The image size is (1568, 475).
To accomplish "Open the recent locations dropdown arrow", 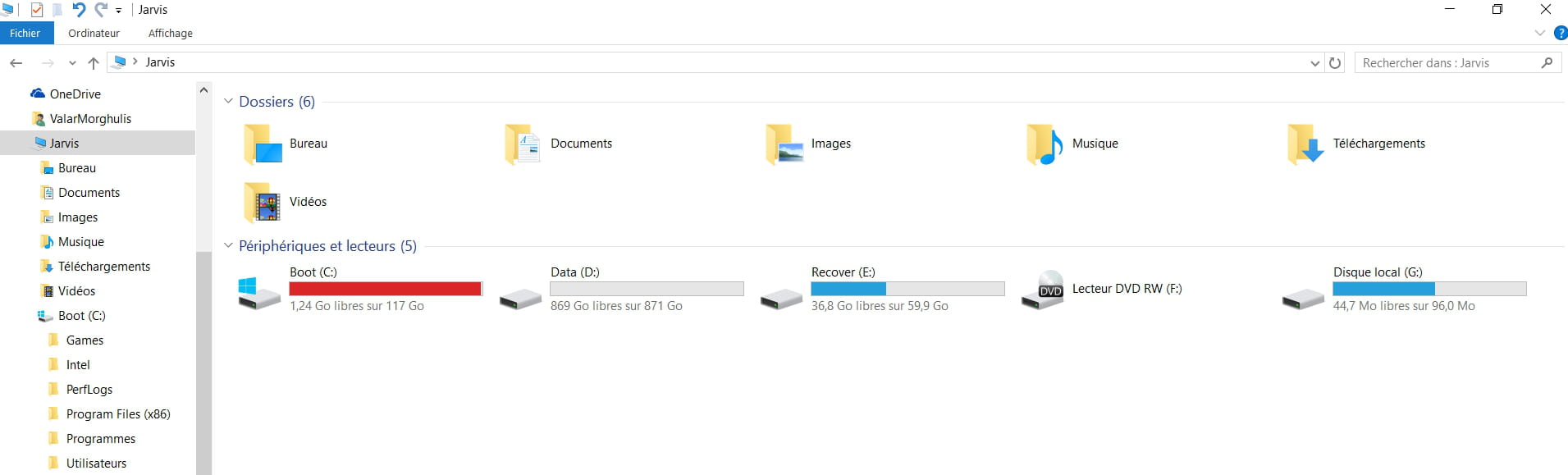I will (x=72, y=63).
